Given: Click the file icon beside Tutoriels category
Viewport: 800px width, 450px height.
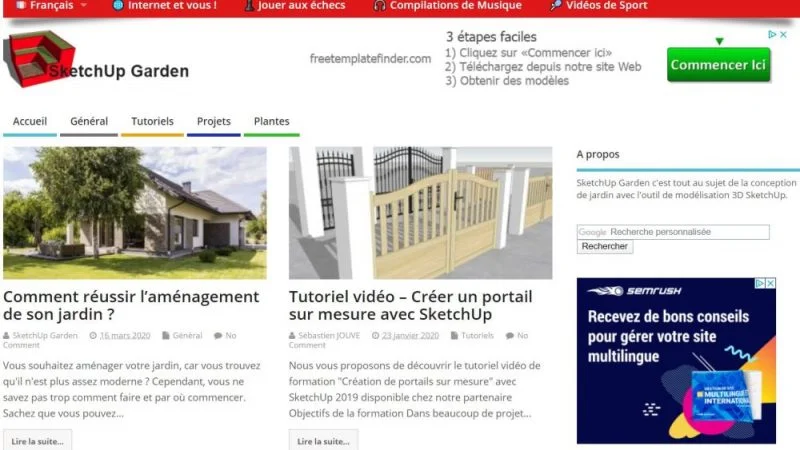Looking at the screenshot, I should tap(454, 336).
